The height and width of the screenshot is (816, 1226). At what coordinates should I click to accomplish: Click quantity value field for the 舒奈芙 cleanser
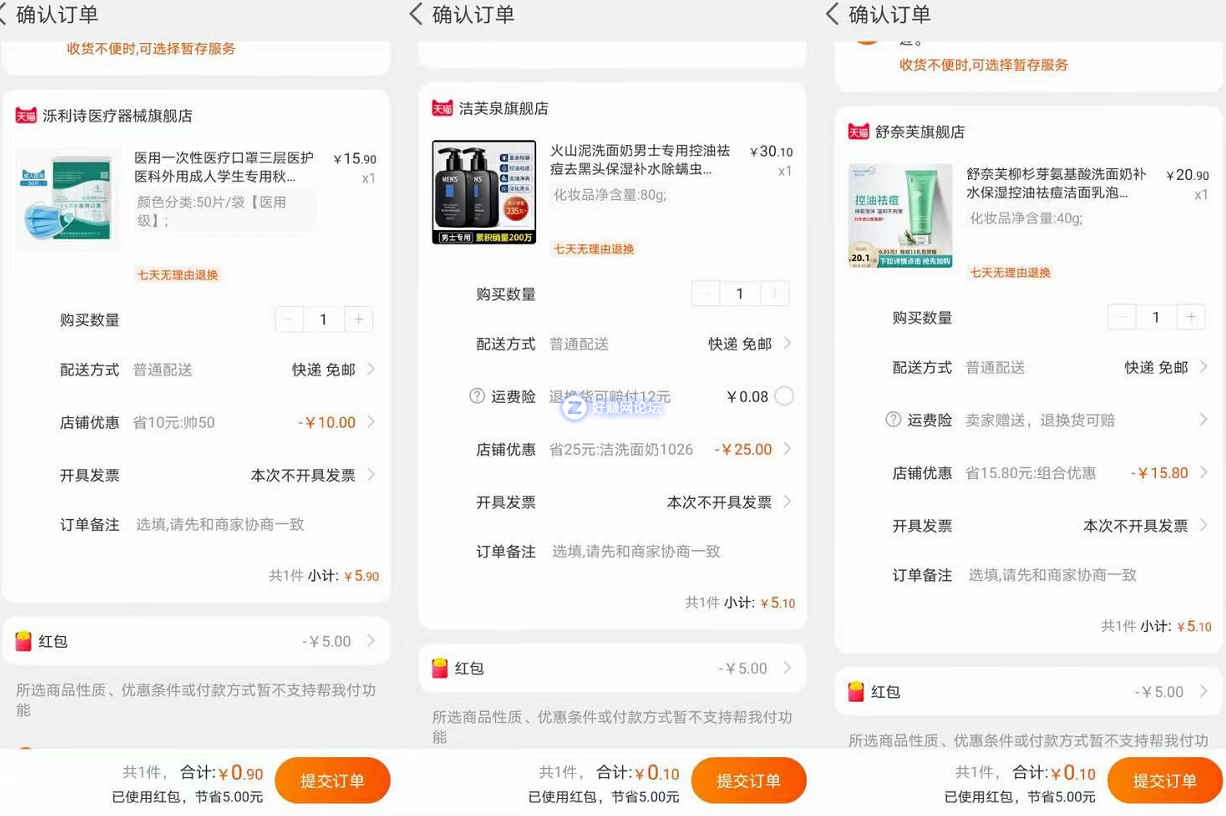(1155, 318)
